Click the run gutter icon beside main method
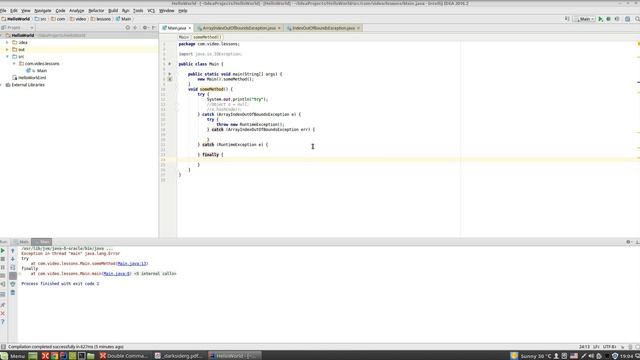 [170, 74]
